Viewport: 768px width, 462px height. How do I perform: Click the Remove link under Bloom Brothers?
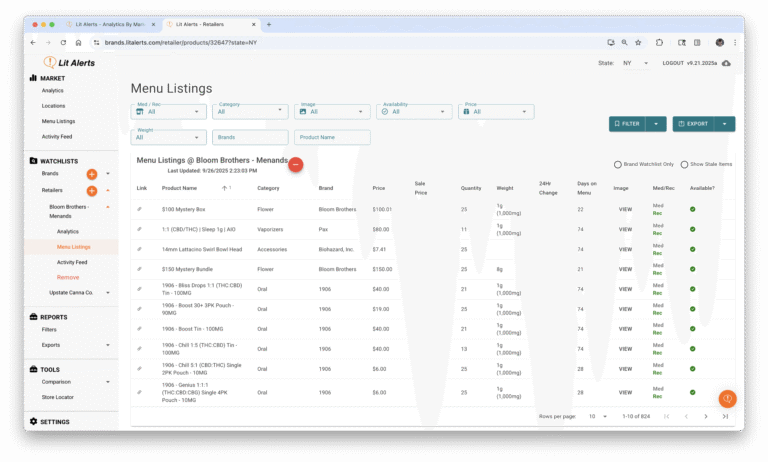[x=68, y=277]
